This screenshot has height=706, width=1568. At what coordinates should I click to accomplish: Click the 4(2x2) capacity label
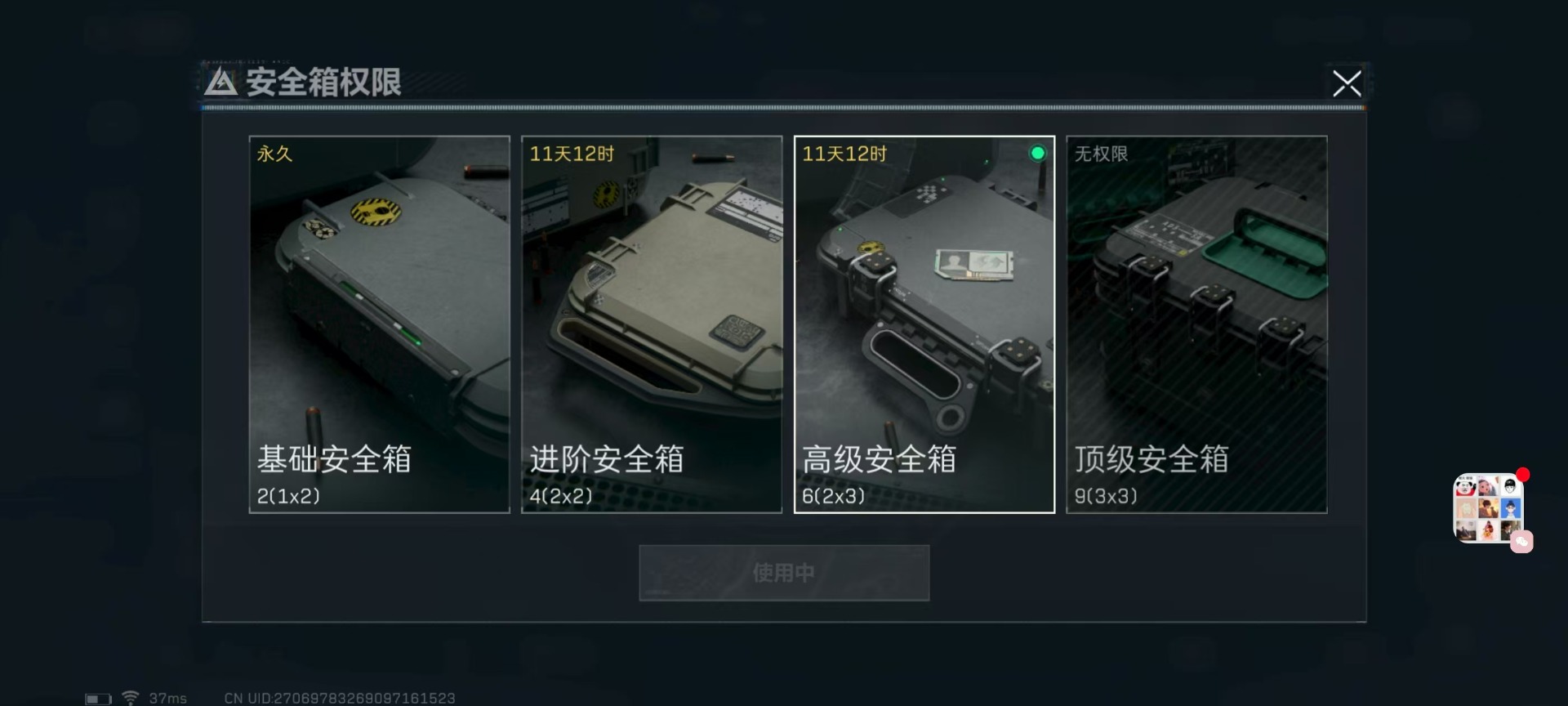561,496
